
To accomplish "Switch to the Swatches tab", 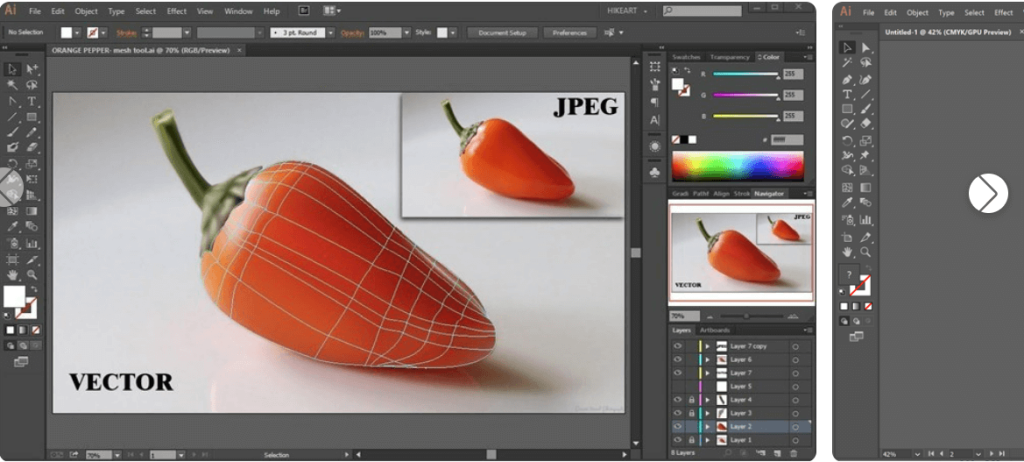I will pyautogui.click(x=687, y=57).
